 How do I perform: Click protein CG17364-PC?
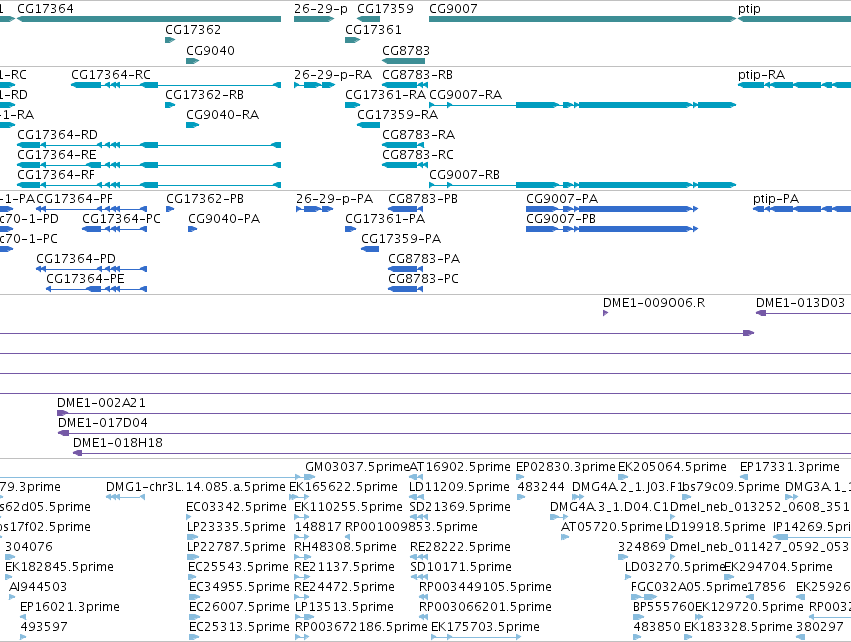click(122, 219)
